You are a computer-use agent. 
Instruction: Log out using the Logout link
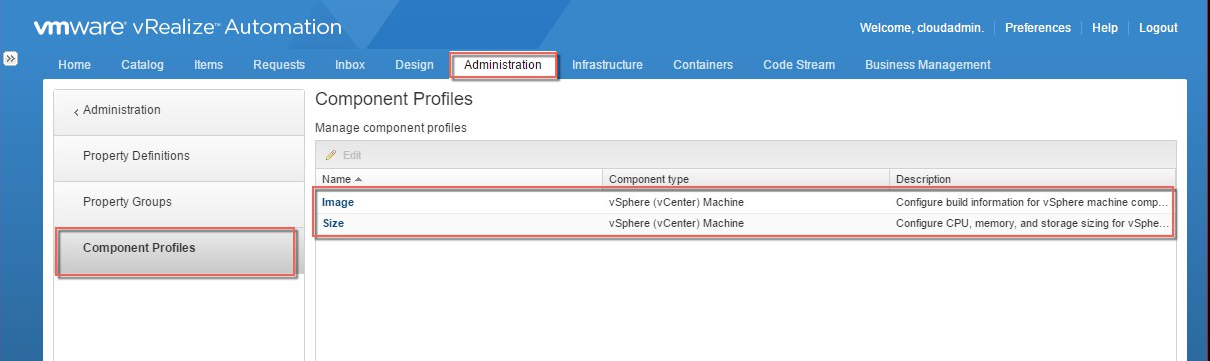tap(1158, 28)
